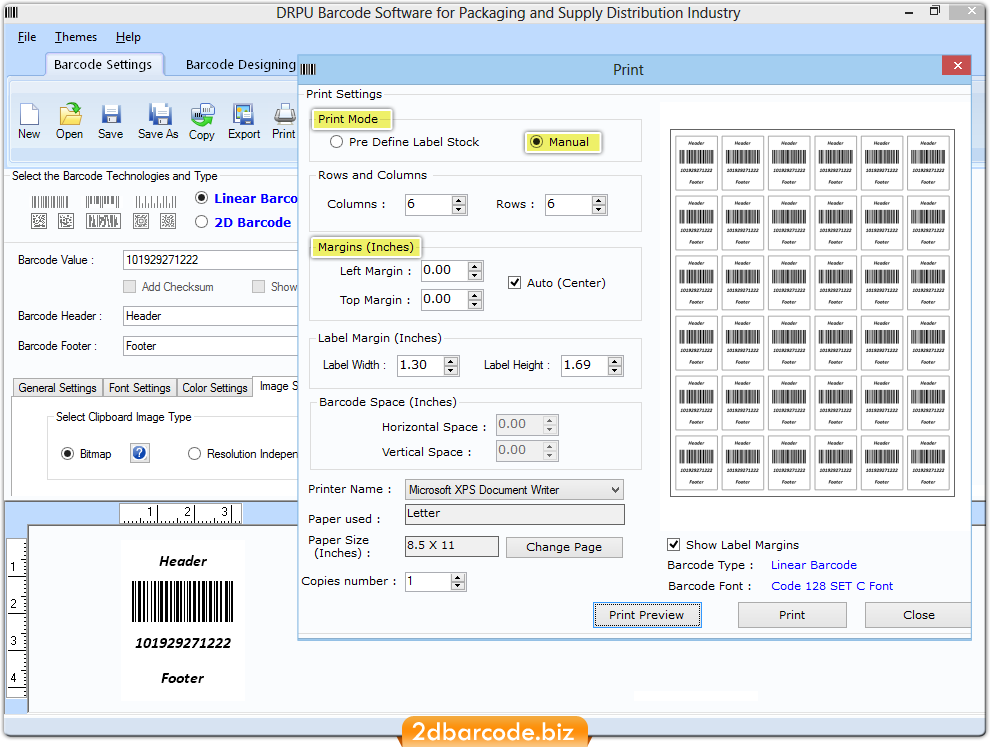
Task: Click the last 2D barcode sample icon
Action: [x=168, y=221]
